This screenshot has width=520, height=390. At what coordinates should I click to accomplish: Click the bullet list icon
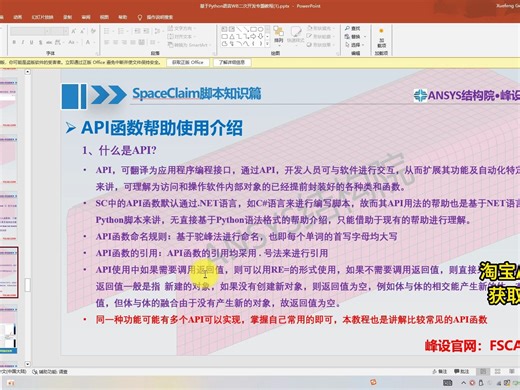click(x=108, y=31)
